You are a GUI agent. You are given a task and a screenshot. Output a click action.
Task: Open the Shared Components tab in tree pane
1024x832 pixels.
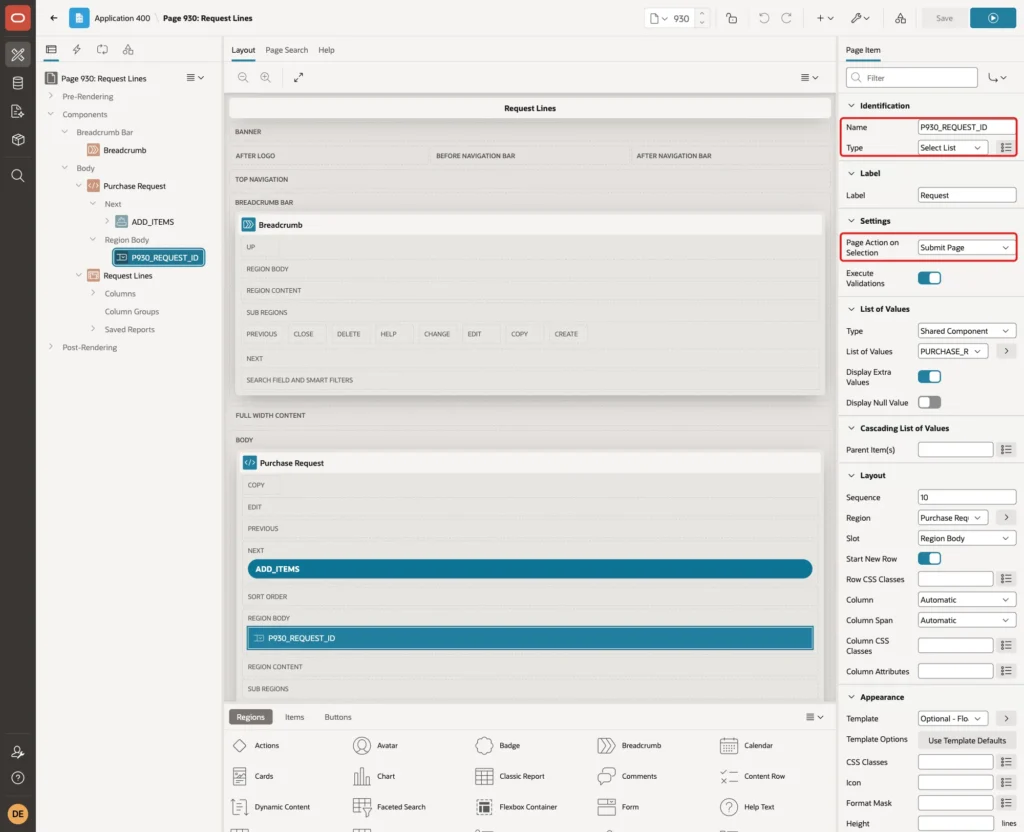coord(128,50)
